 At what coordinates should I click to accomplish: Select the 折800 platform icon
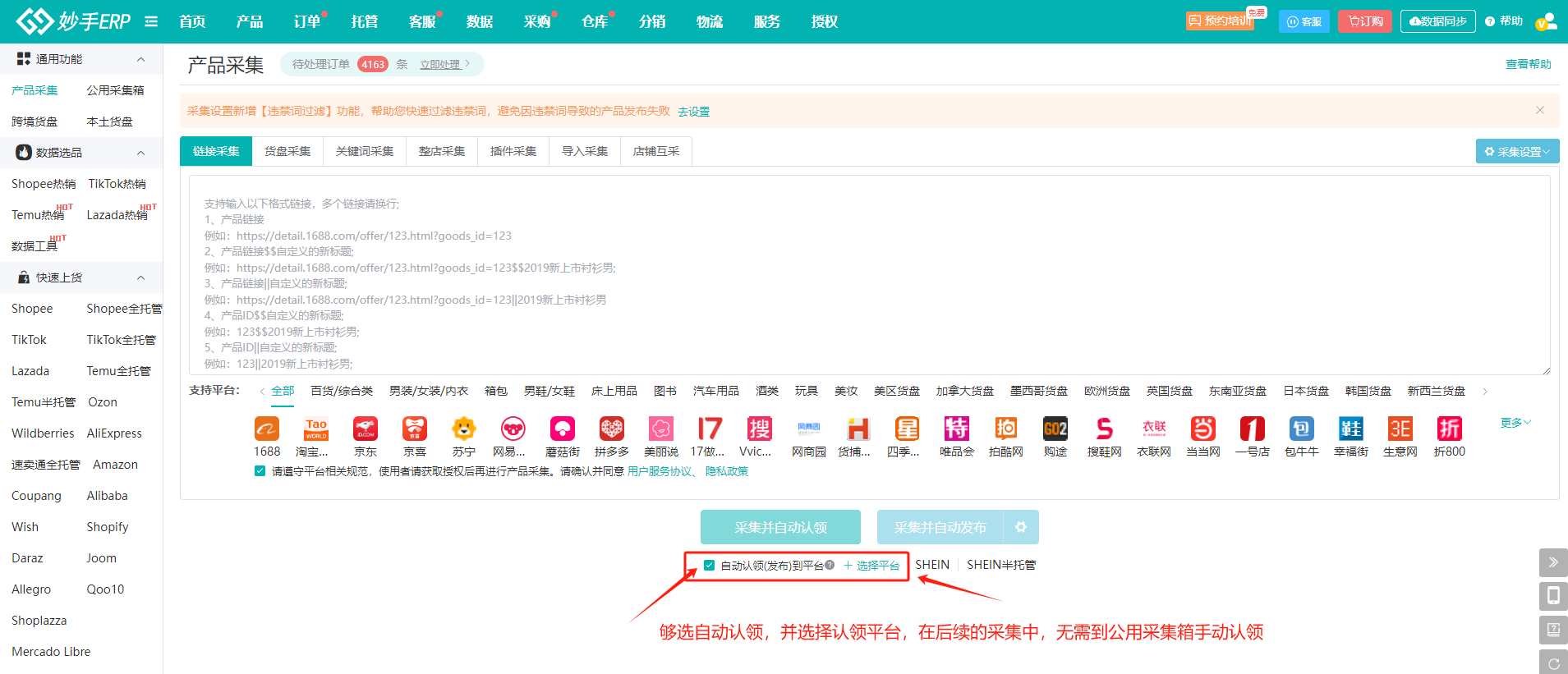(x=1450, y=429)
